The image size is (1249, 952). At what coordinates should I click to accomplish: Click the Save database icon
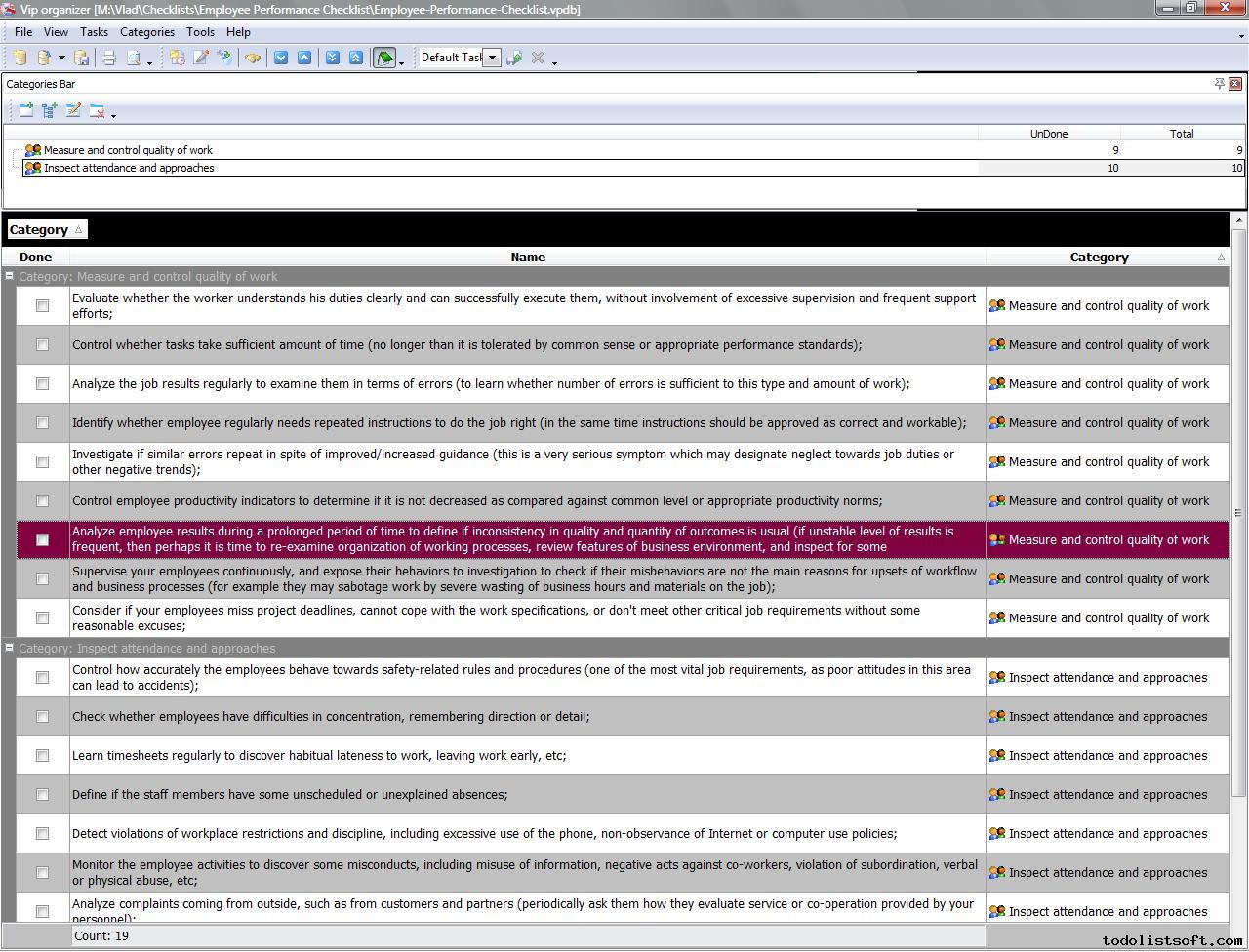(82, 58)
